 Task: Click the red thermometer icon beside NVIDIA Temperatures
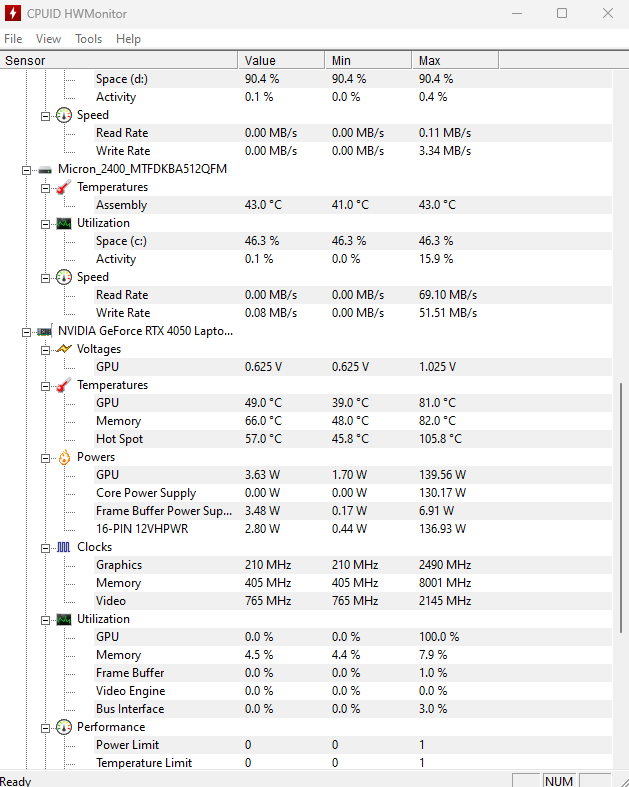tap(64, 385)
